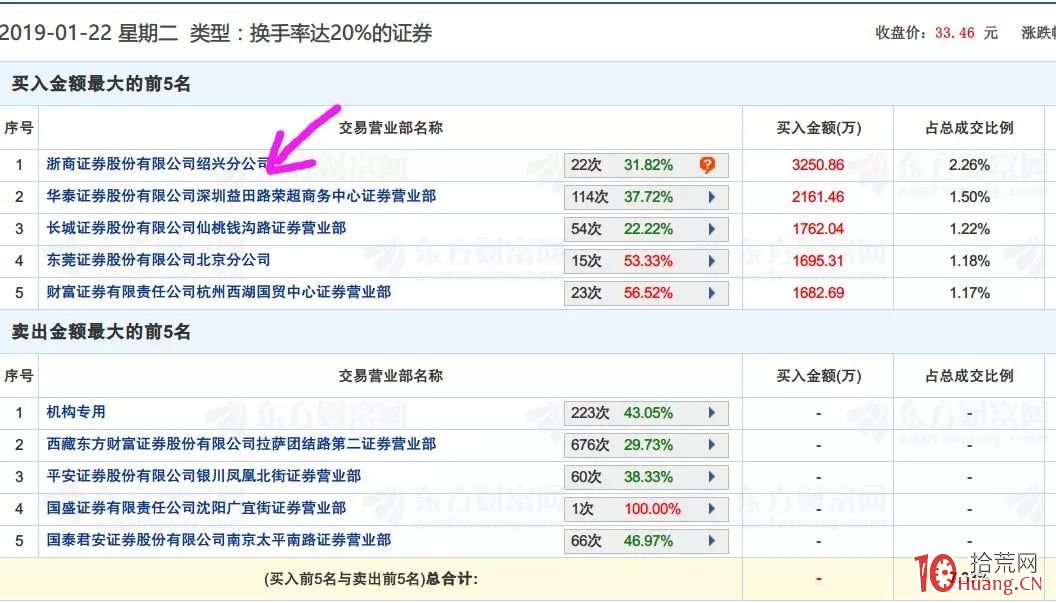Expand the arrow in the 机构专用 row

tap(712, 412)
